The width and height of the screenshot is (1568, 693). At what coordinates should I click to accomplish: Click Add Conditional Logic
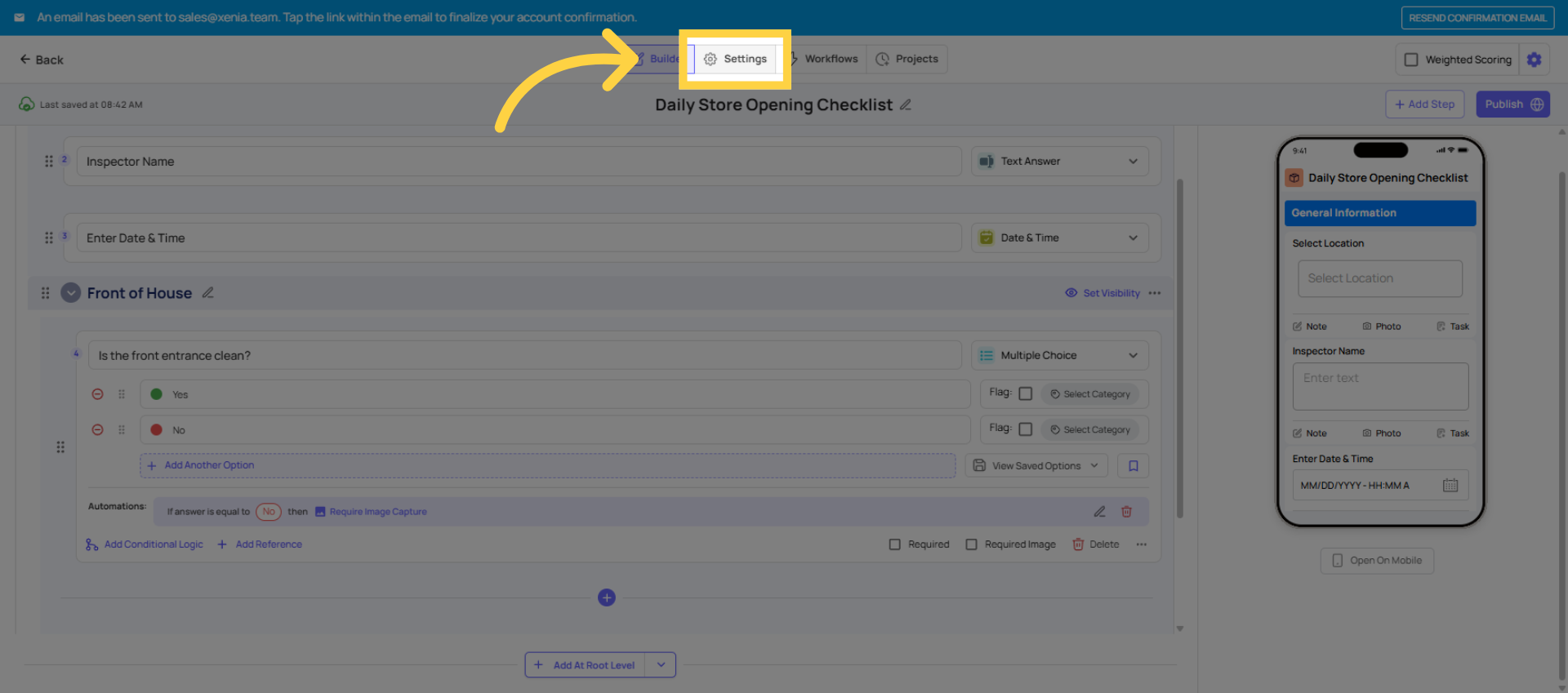point(145,544)
